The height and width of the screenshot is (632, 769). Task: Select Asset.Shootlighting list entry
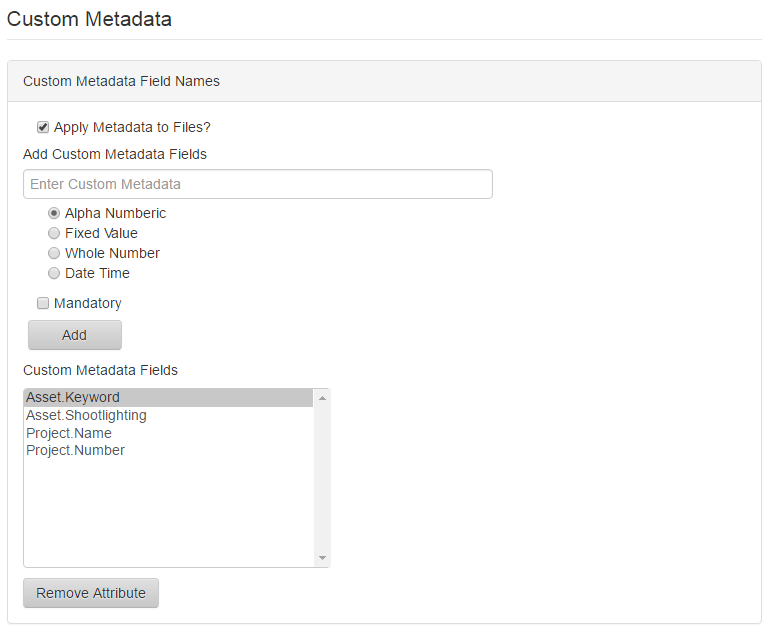point(169,415)
